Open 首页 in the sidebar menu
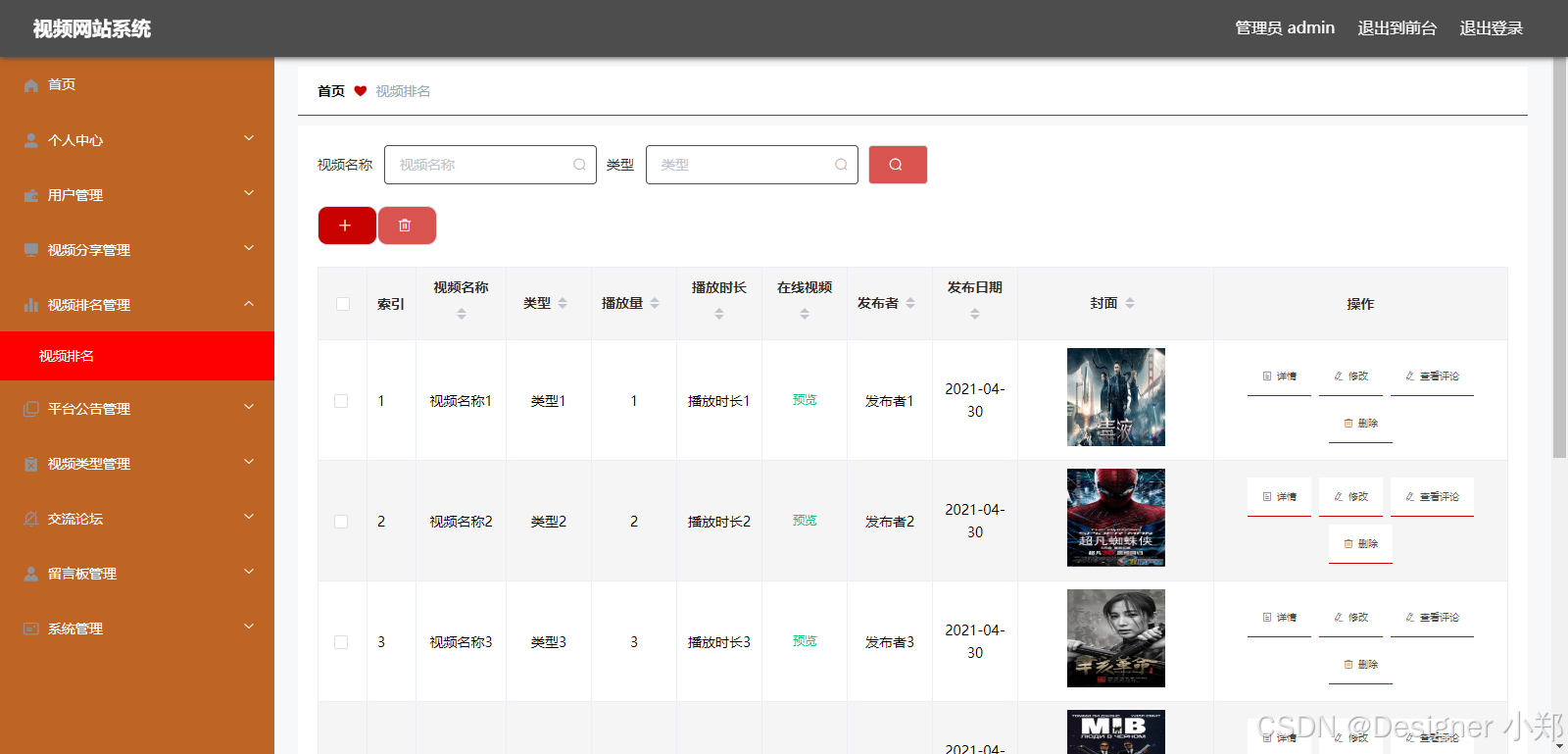Image resolution: width=1568 pixels, height=754 pixels. click(62, 85)
